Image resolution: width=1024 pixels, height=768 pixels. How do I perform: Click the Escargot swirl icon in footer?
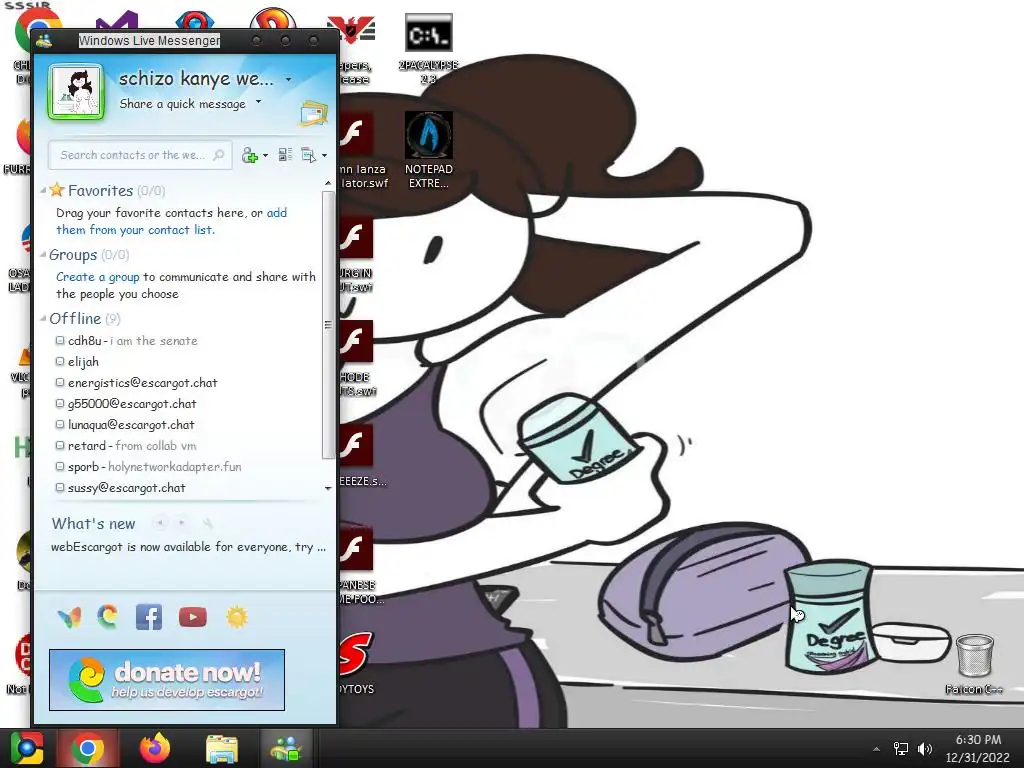click(x=108, y=616)
